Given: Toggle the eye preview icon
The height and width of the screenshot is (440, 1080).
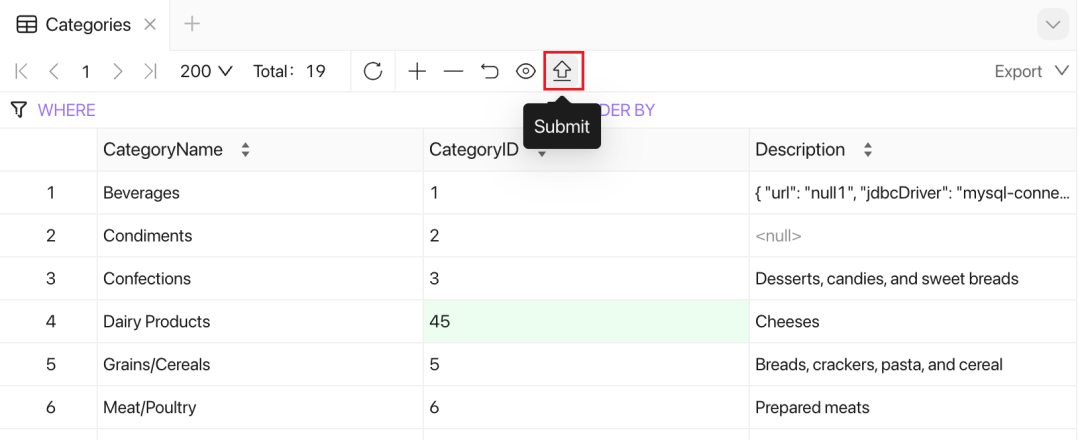Looking at the screenshot, I should tap(525, 72).
